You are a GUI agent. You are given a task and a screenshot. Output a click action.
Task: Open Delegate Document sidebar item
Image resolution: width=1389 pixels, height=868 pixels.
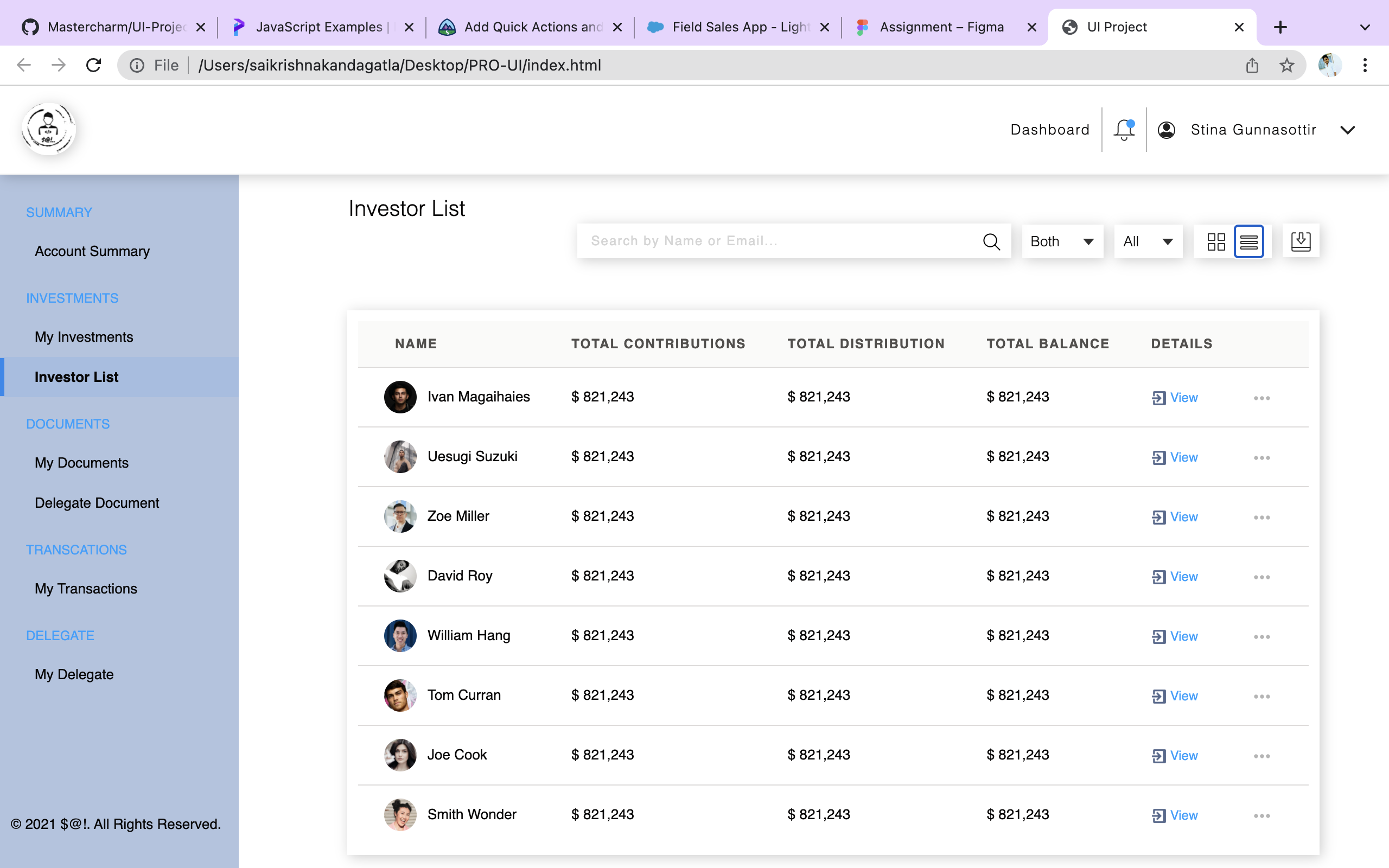(97, 503)
